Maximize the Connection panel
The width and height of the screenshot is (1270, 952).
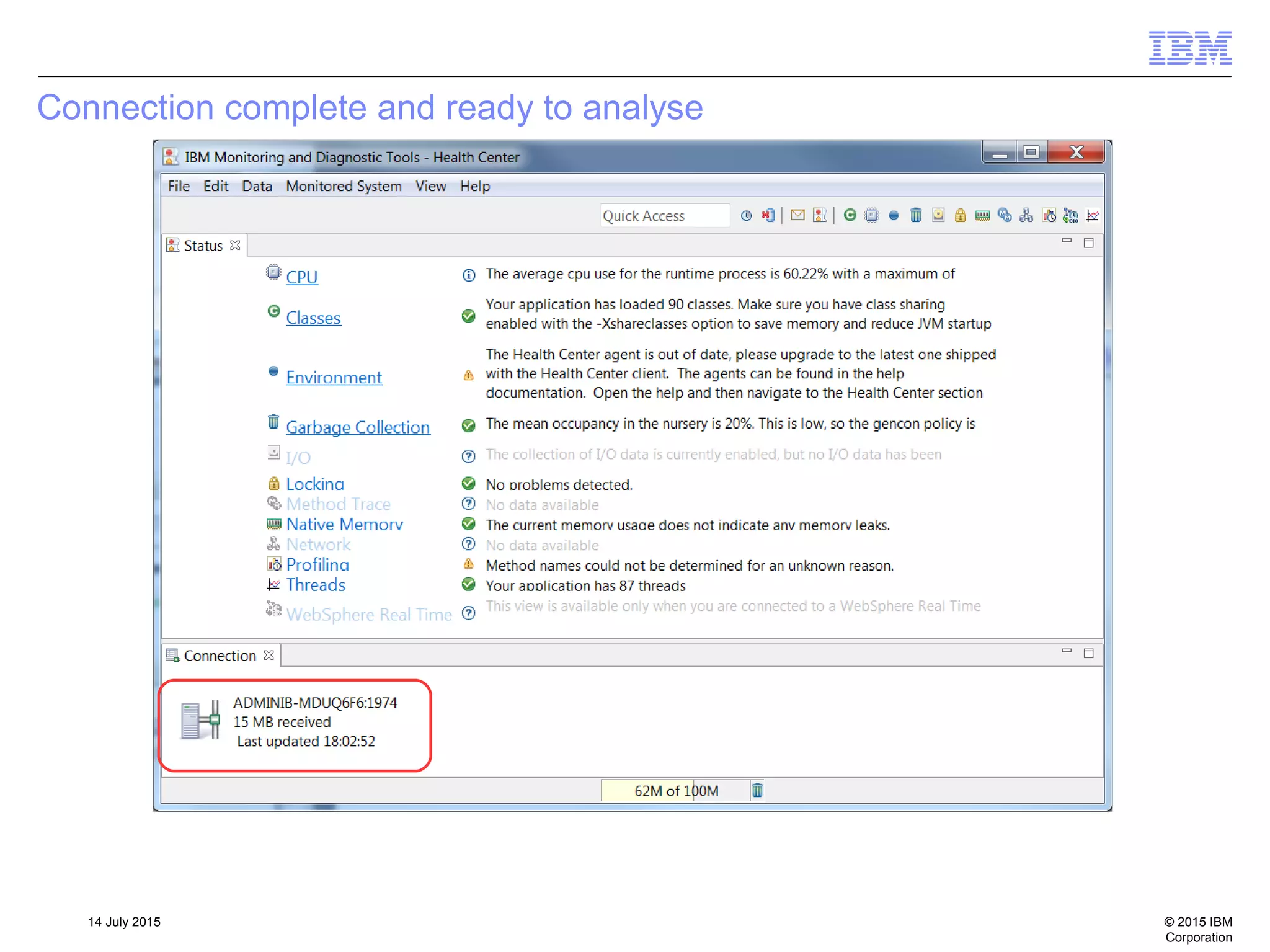pyautogui.click(x=1088, y=653)
